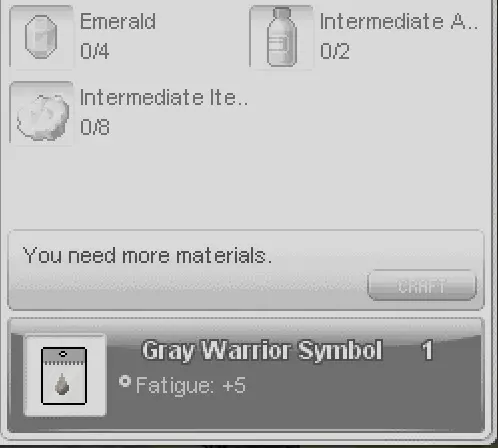Viewport: 498px width, 448px height.
Task: Click the crafted quantity number 1
Action: pyautogui.click(x=427, y=350)
